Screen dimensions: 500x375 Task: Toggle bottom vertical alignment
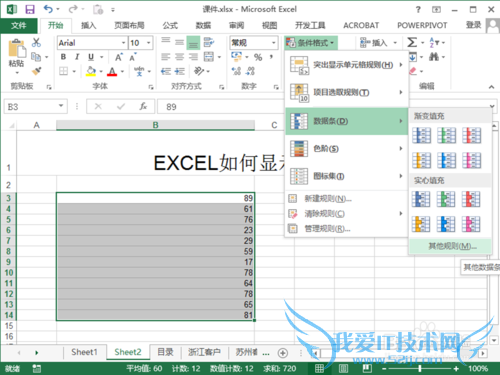pyautogui.click(x=193, y=43)
